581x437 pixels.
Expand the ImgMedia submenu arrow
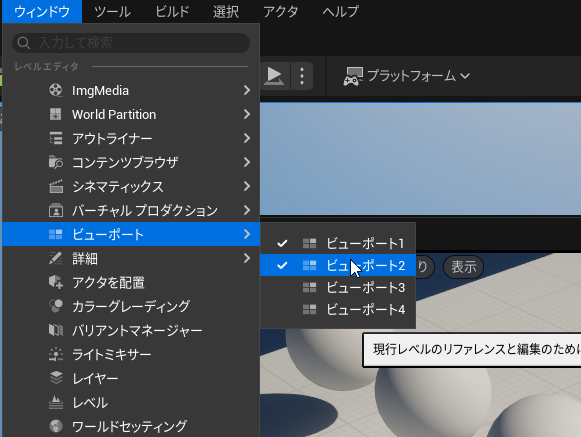pyautogui.click(x=247, y=90)
